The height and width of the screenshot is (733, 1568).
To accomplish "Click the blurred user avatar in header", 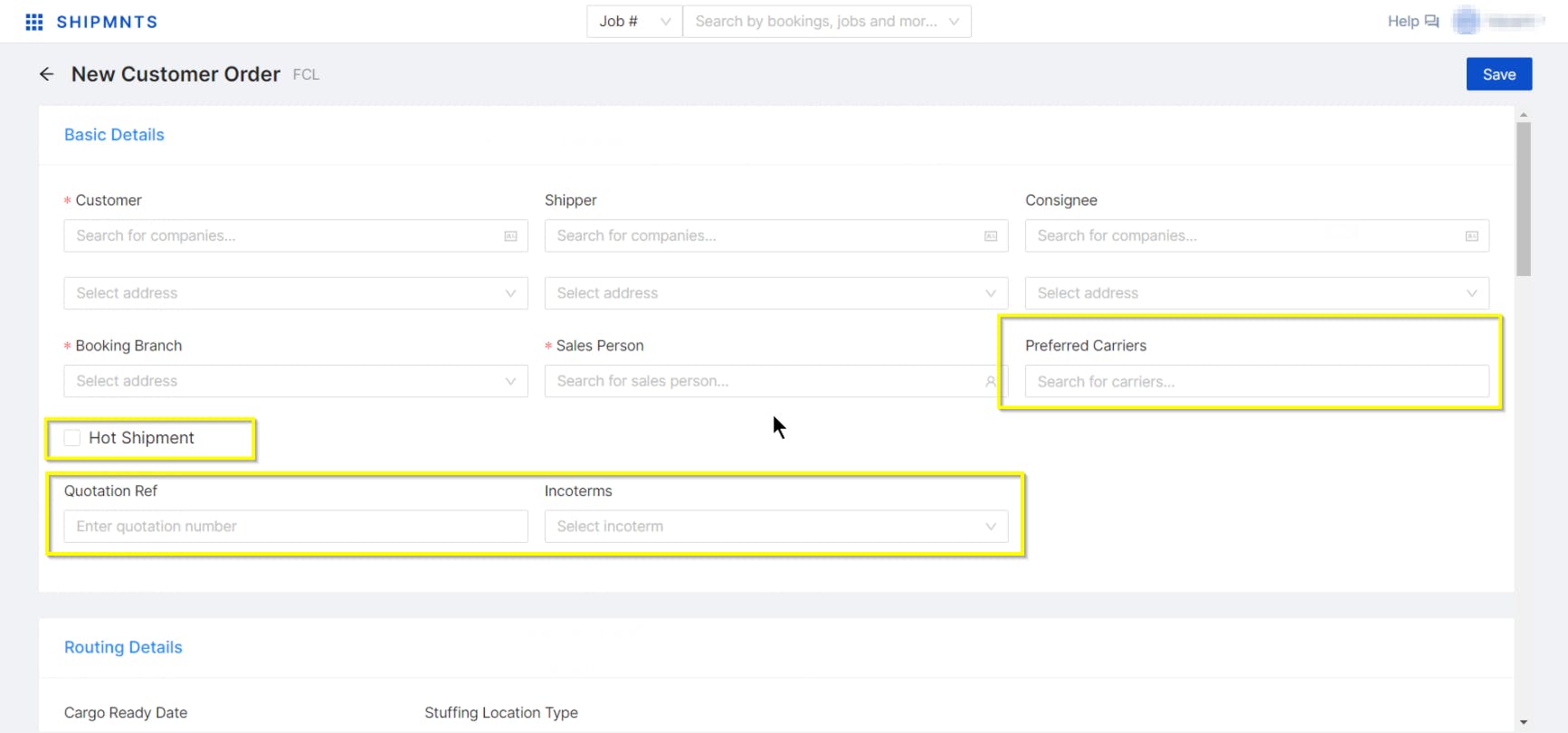I will point(1466,22).
